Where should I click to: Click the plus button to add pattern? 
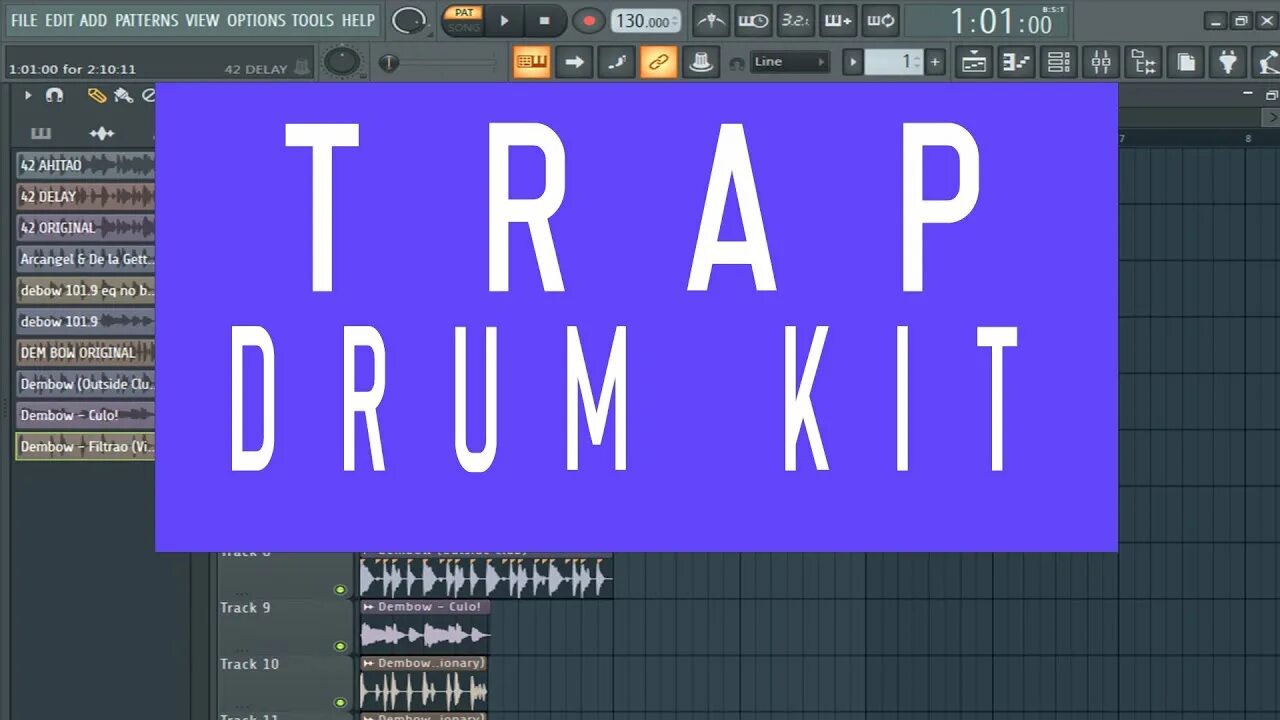935,62
